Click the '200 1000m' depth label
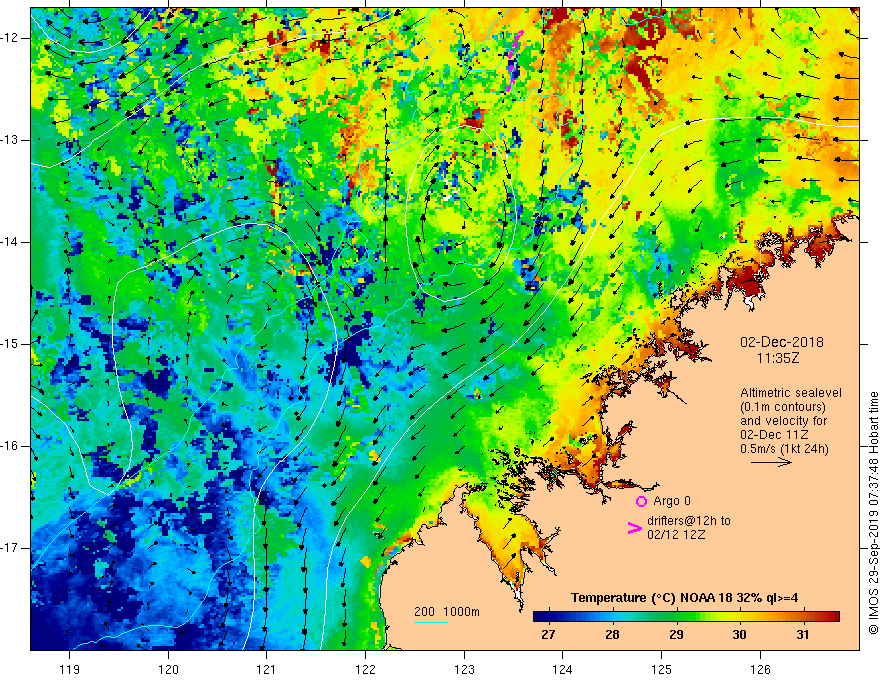This screenshot has height=680, width=880. pyautogui.click(x=447, y=612)
